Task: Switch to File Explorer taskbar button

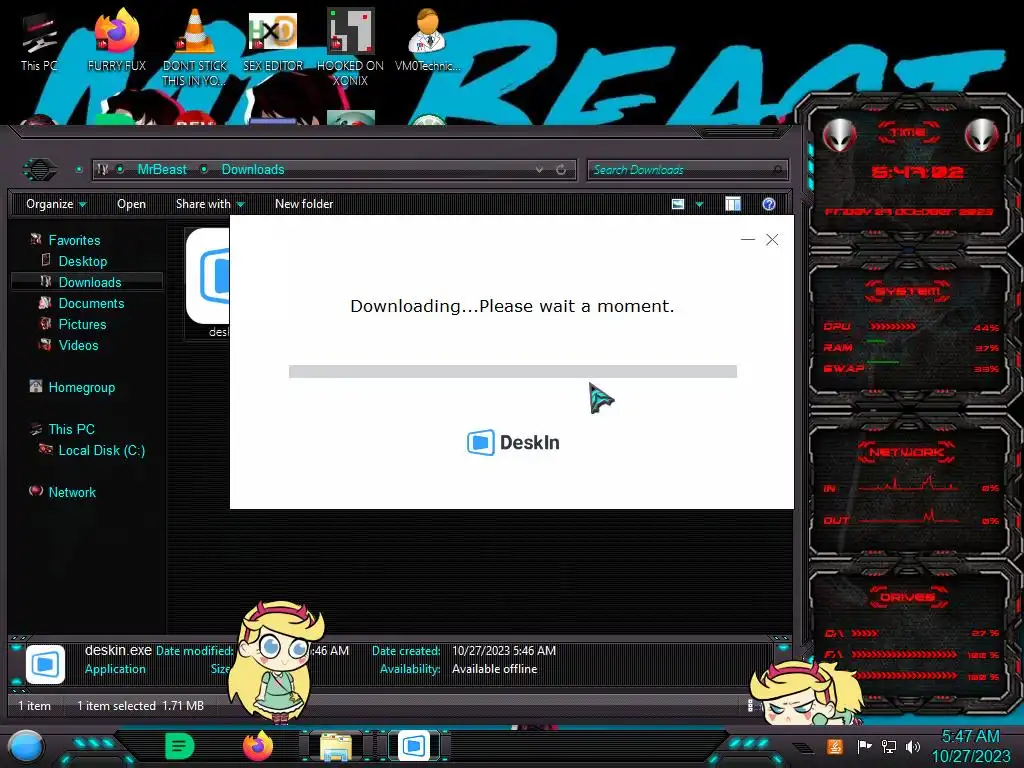Action: pyautogui.click(x=336, y=746)
